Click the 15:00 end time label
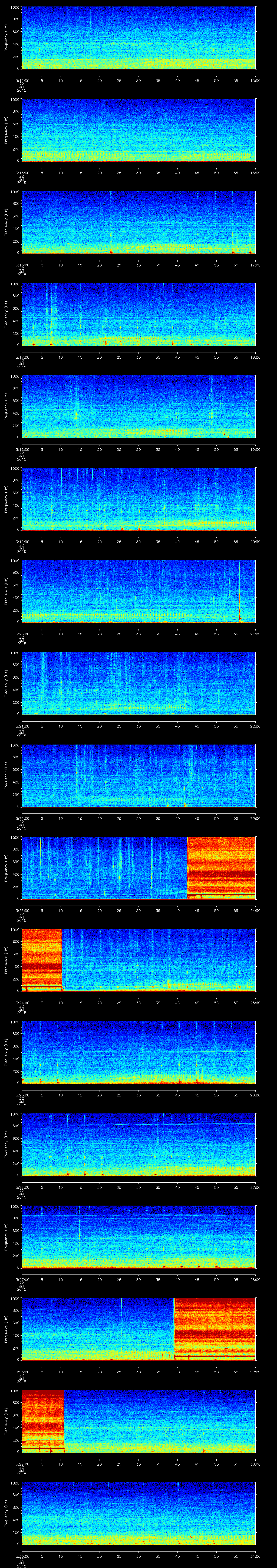This screenshot has height=1568, width=277. click(255, 80)
